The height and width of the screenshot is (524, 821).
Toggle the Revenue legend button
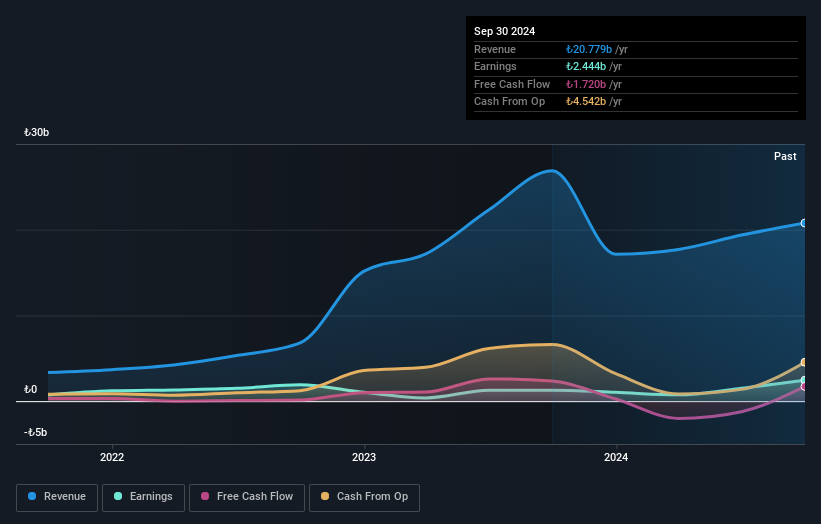point(57,497)
